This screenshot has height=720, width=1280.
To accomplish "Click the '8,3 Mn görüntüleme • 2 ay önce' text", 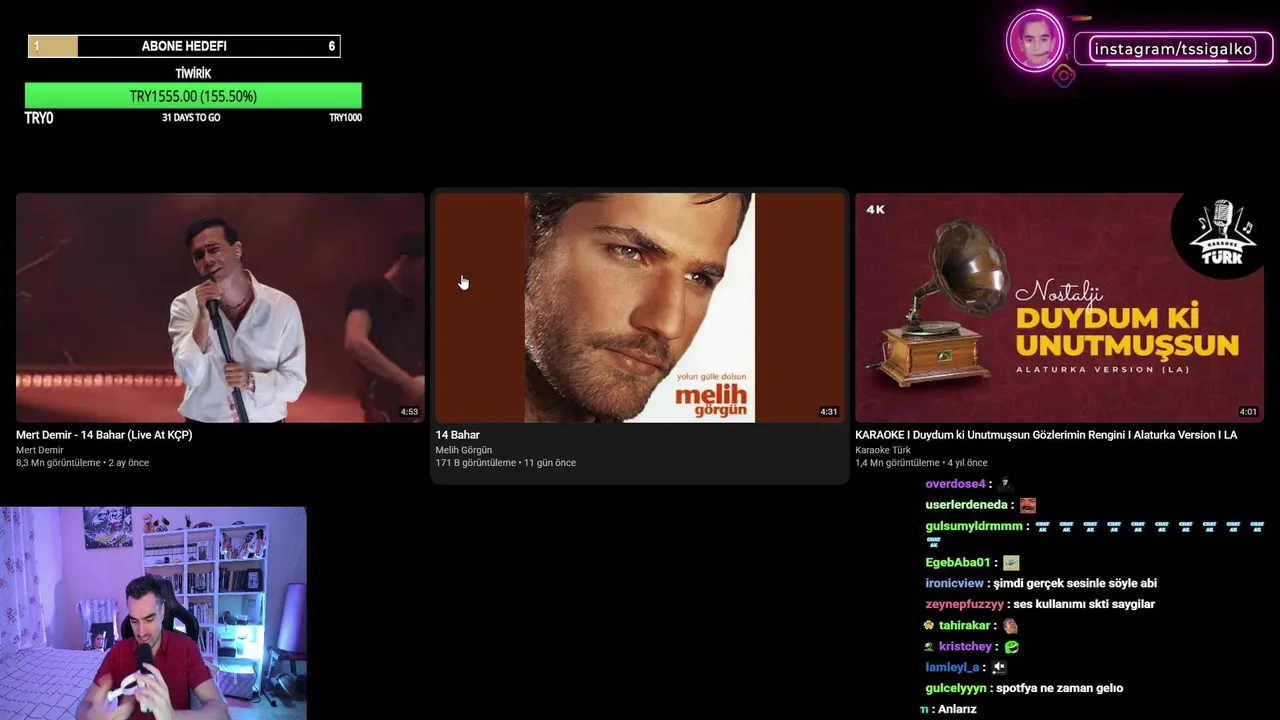I will point(82,463).
